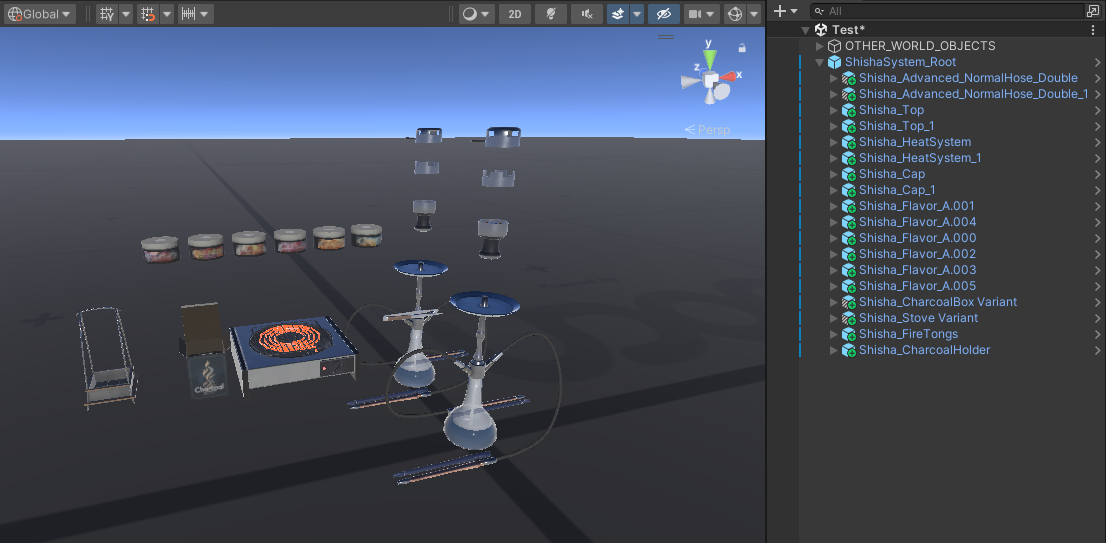1106x543 pixels.
Task: Open prefab arrow for Shisha_CharcoalHolder
Action: tap(1098, 350)
